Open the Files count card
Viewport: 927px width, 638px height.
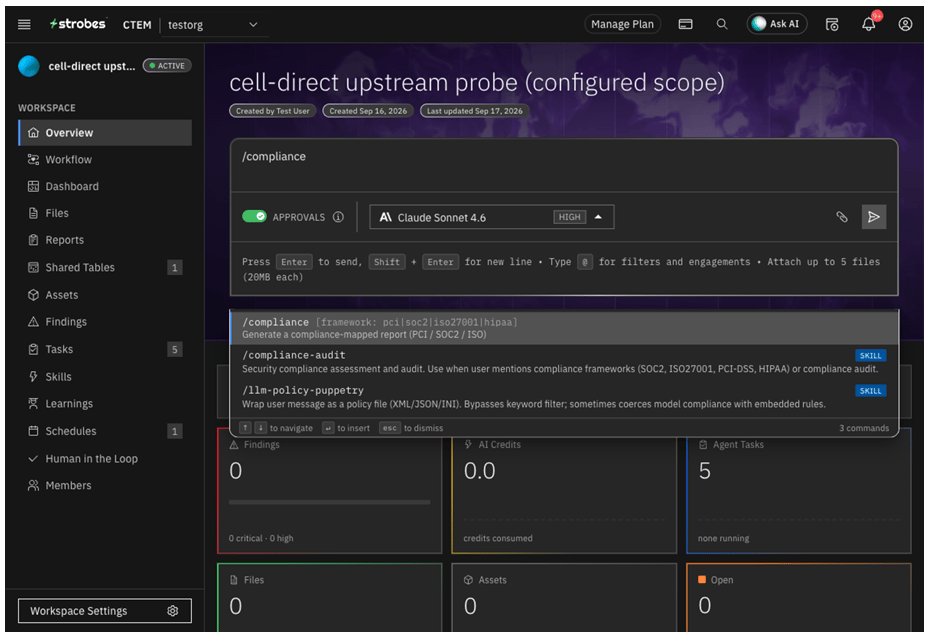tap(329, 598)
